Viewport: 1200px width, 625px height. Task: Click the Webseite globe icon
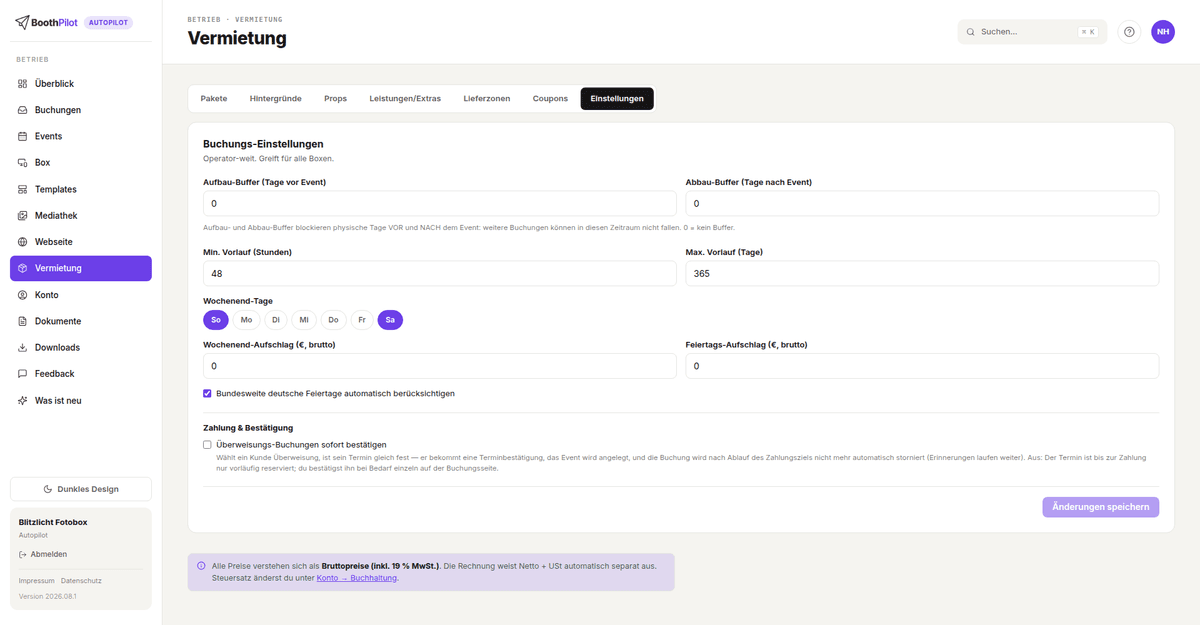pyautogui.click(x=23, y=242)
